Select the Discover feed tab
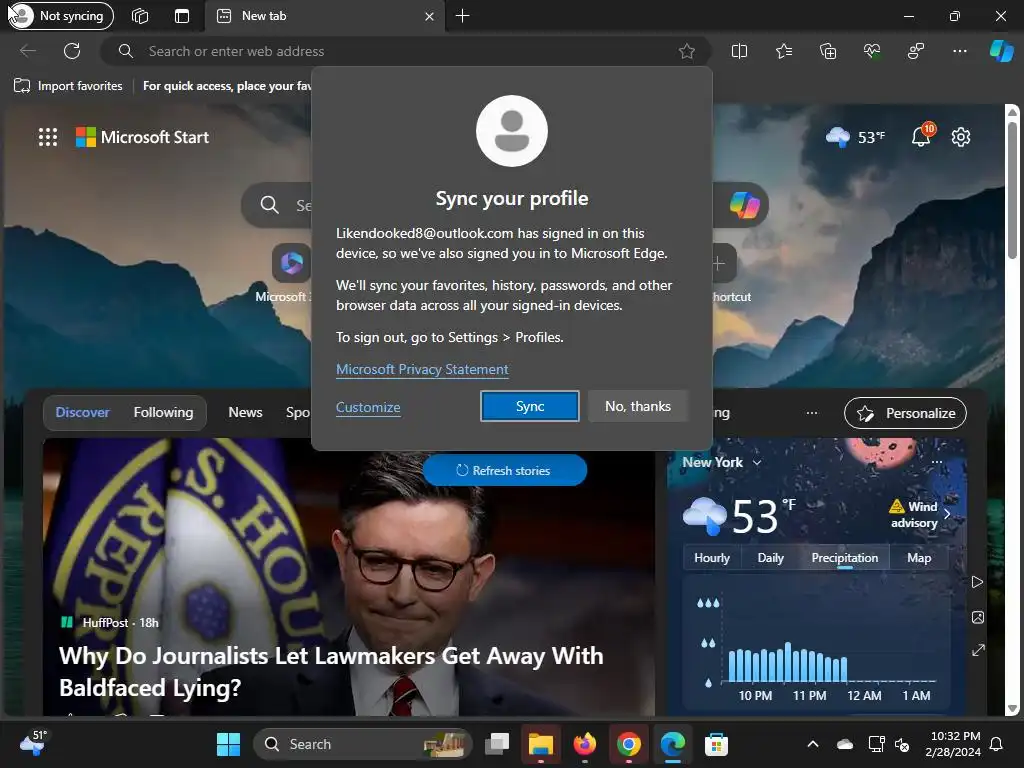Screen dimensions: 1024x768 pyautogui.click(x=82, y=412)
